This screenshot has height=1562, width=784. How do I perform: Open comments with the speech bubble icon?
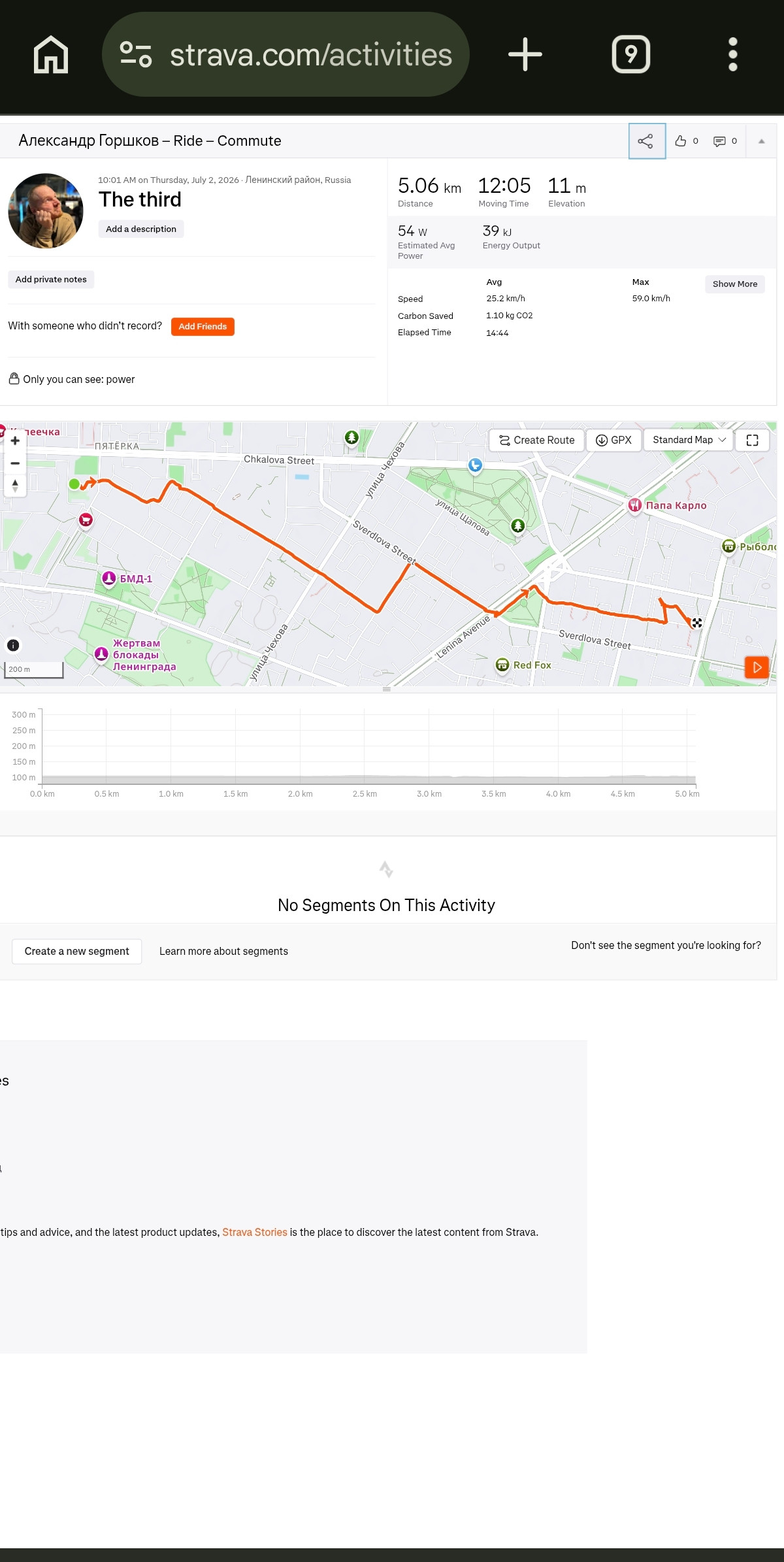click(719, 141)
